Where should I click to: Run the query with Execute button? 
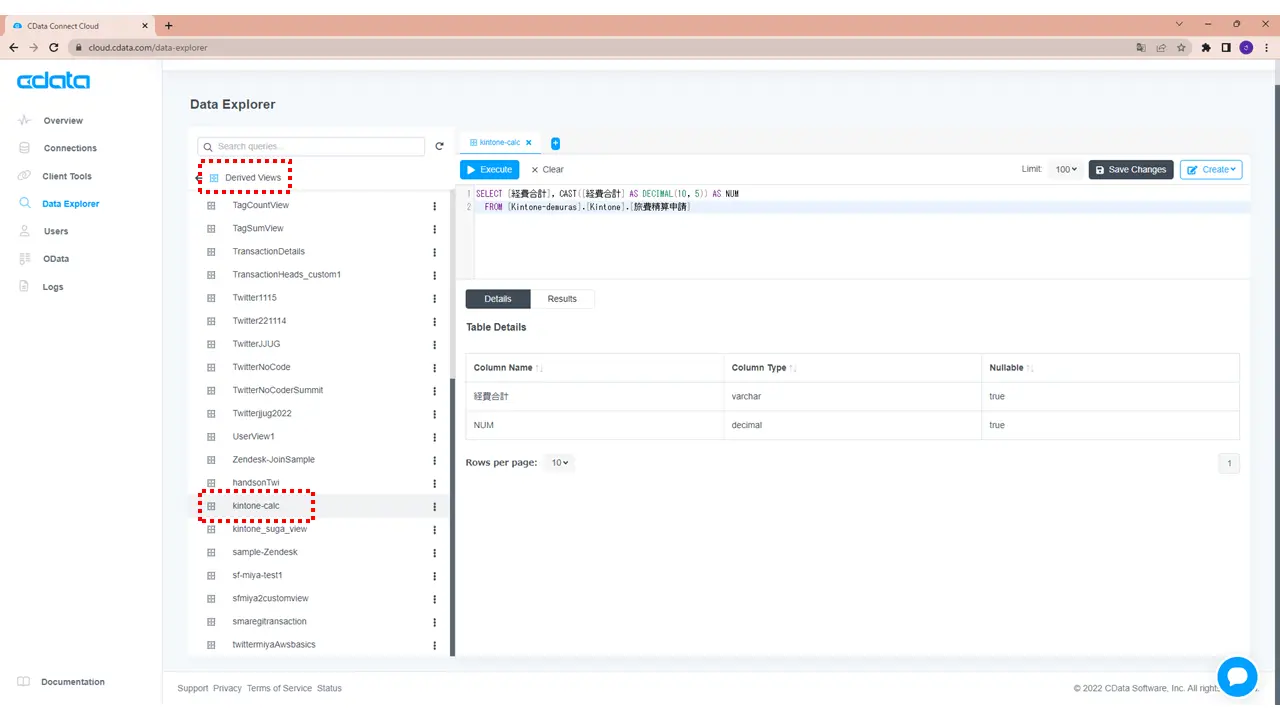point(490,170)
